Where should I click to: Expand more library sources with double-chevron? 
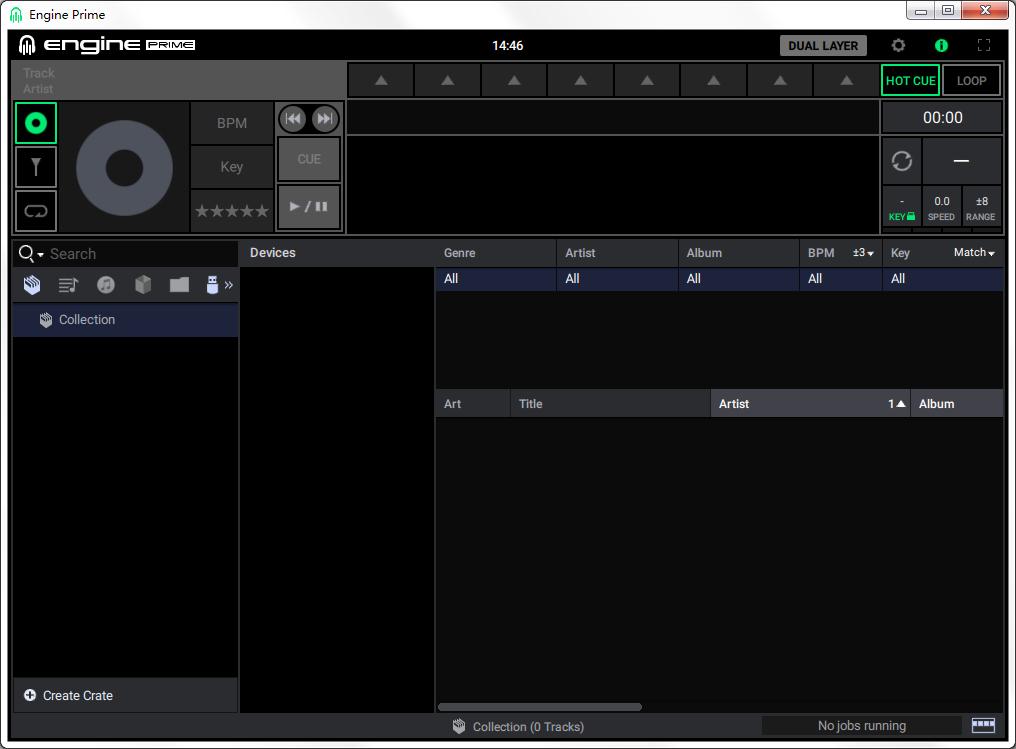229,286
